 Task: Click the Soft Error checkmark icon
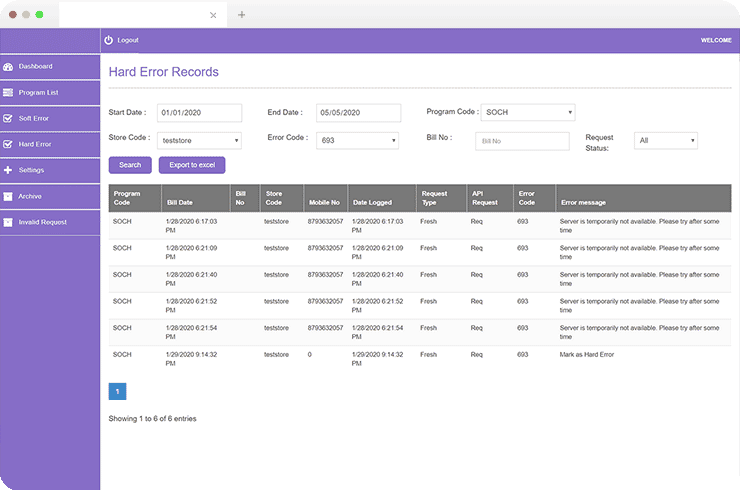pos(8,118)
